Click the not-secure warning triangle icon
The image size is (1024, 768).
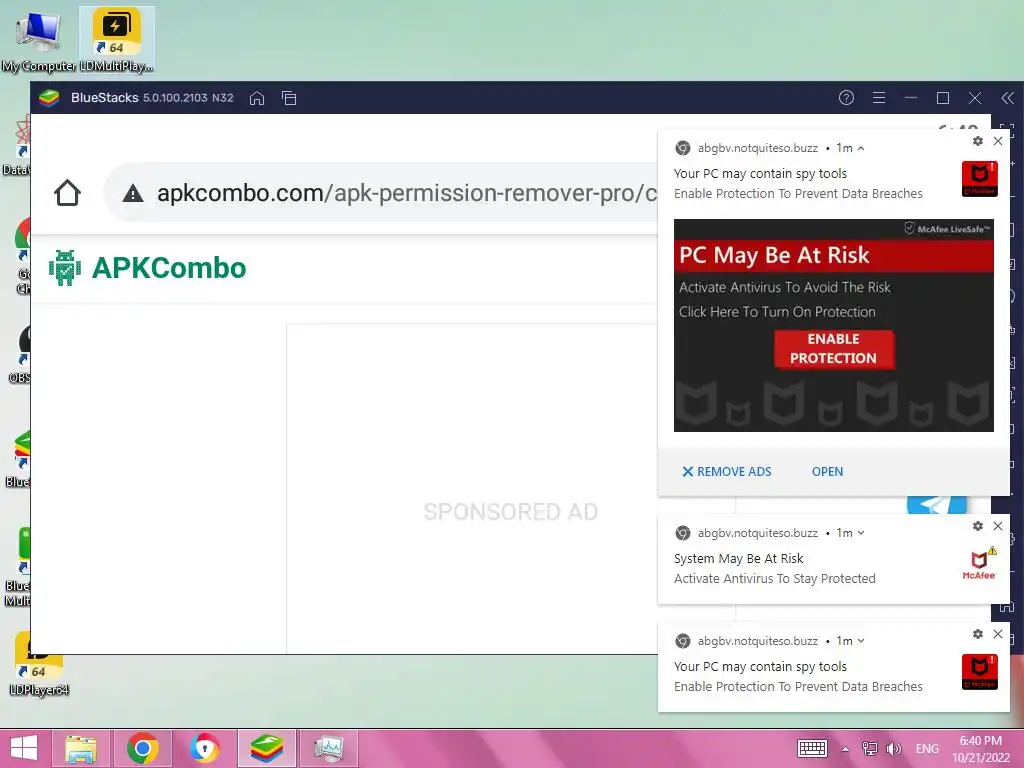pos(133,193)
